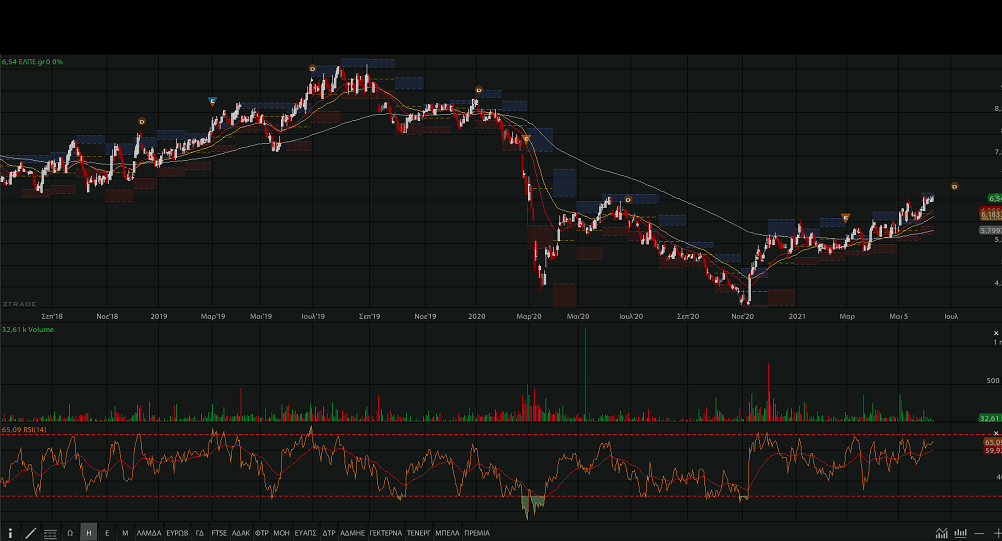Select the Μ monthly timeframe
The image size is (1002, 541).
125,533
